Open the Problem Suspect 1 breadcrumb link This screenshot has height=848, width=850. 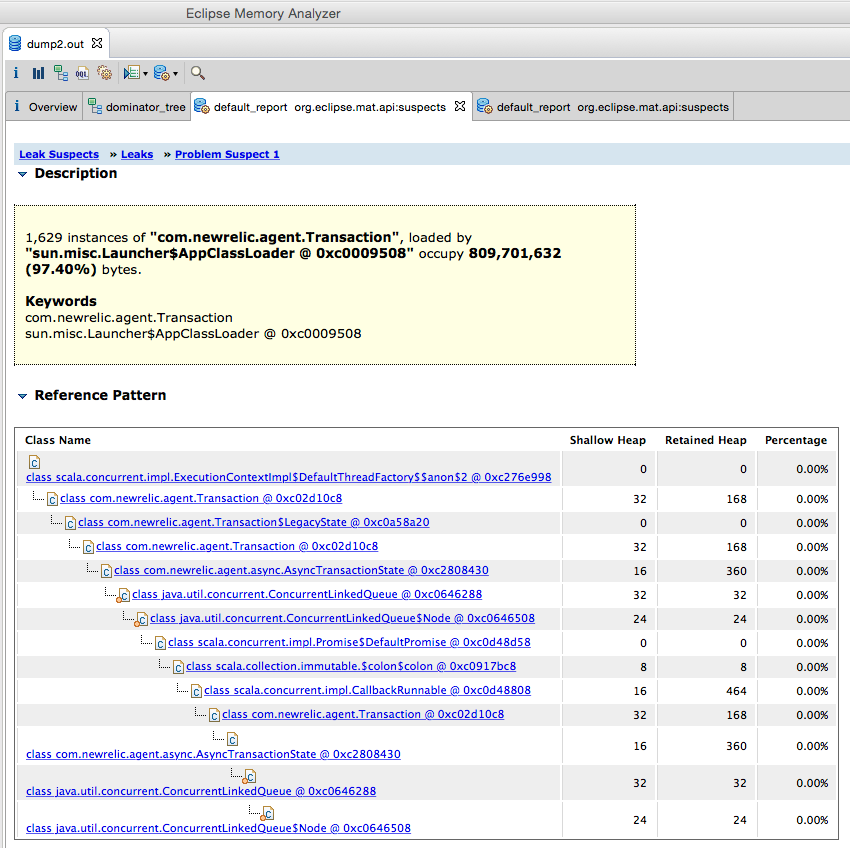click(227, 154)
